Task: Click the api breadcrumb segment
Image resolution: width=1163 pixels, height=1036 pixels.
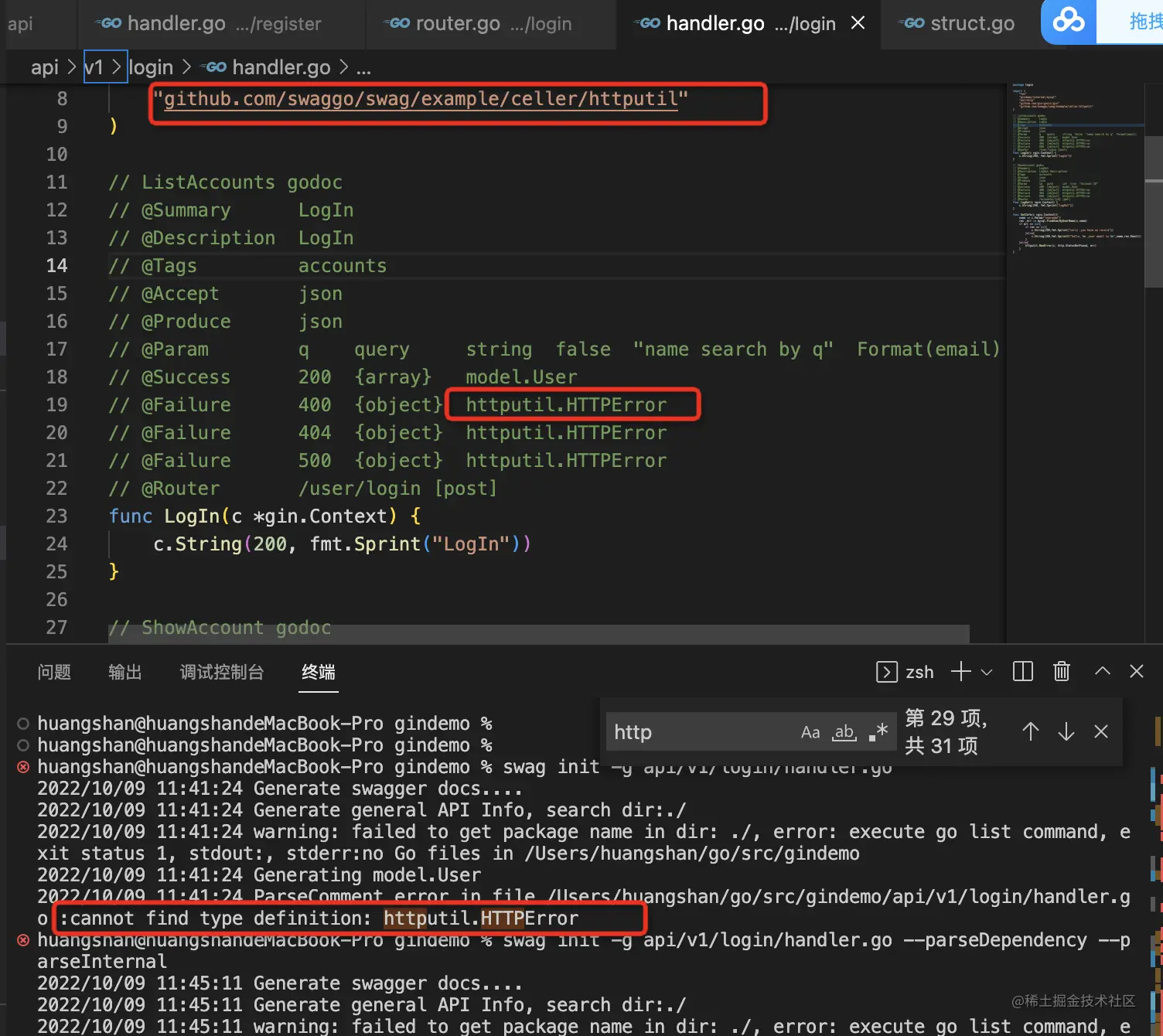Action: 45,68
